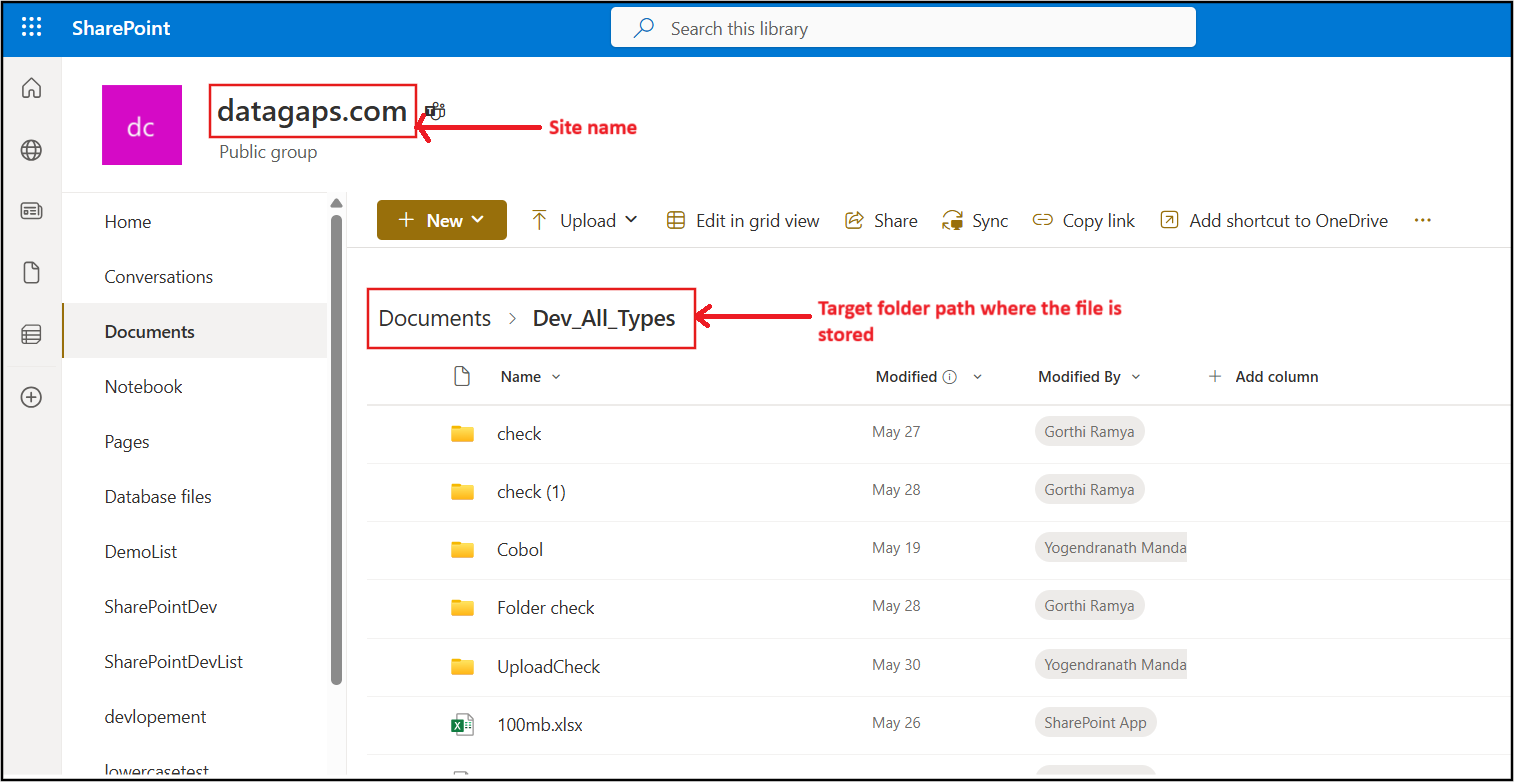Viewport: 1514px width, 782px height.
Task: Expand the Modified By column sort options
Action: [x=1088, y=377]
